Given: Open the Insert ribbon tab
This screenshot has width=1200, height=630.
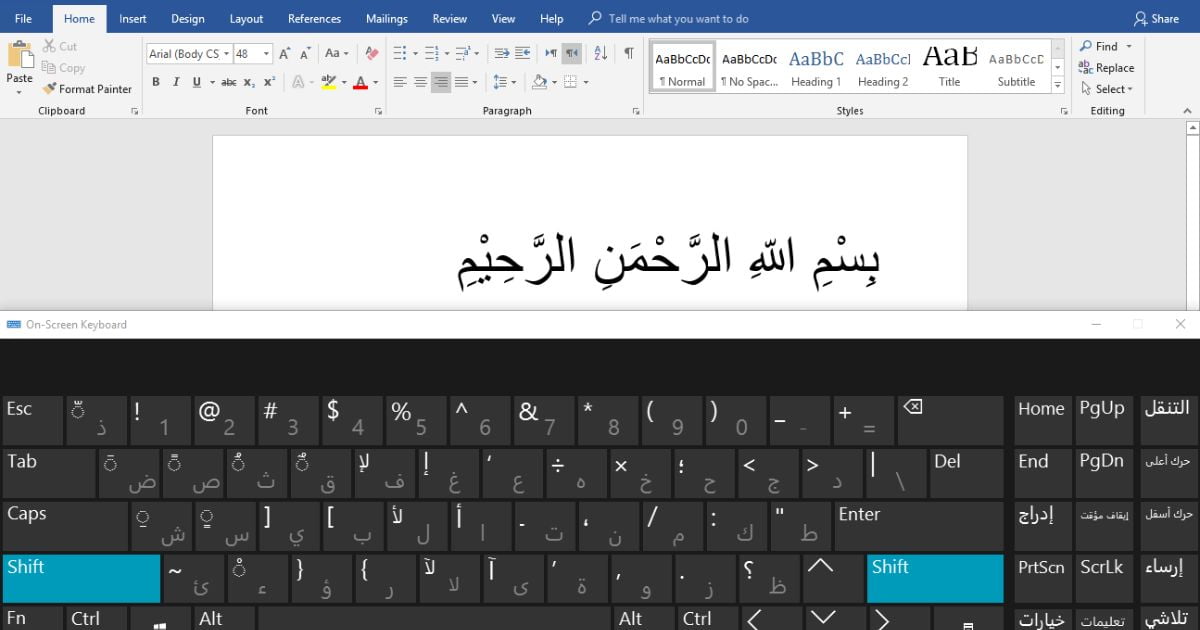Looking at the screenshot, I should (x=133, y=18).
